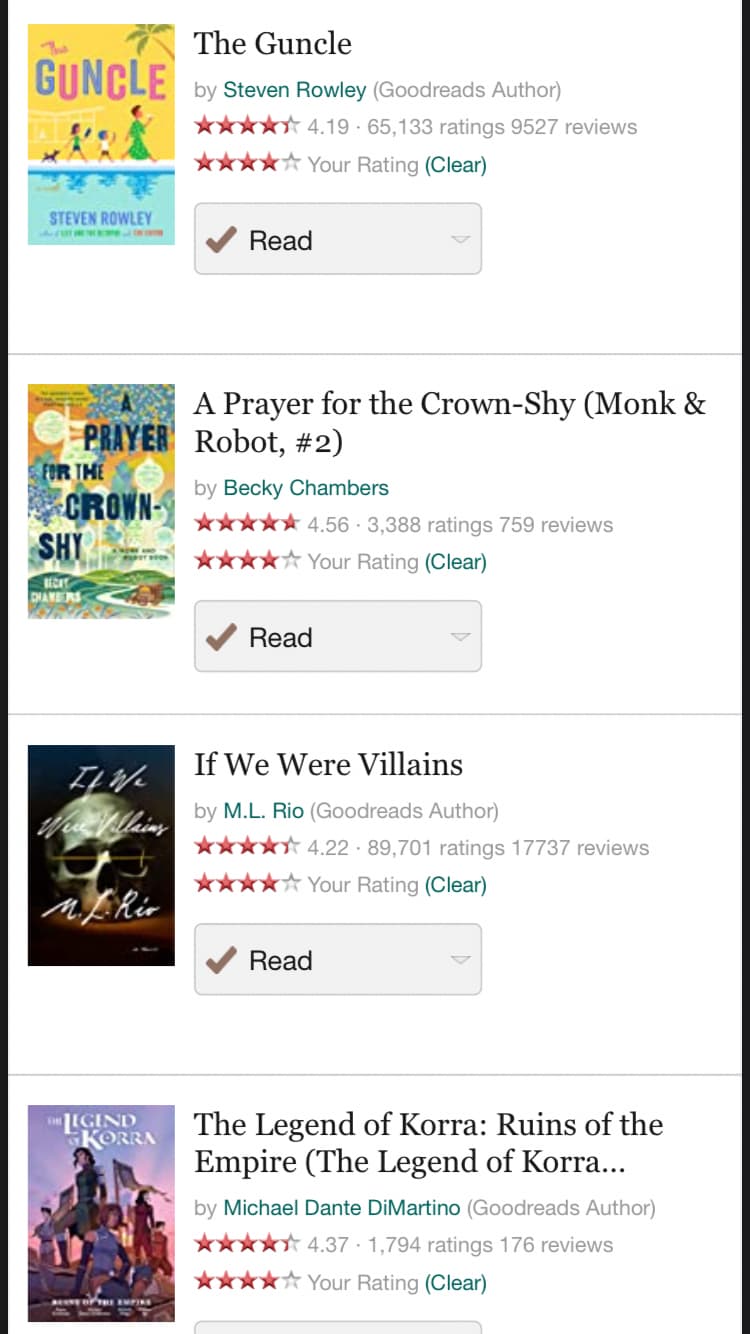Open If We Were Villains cover image
The width and height of the screenshot is (750, 1334).
101,855
